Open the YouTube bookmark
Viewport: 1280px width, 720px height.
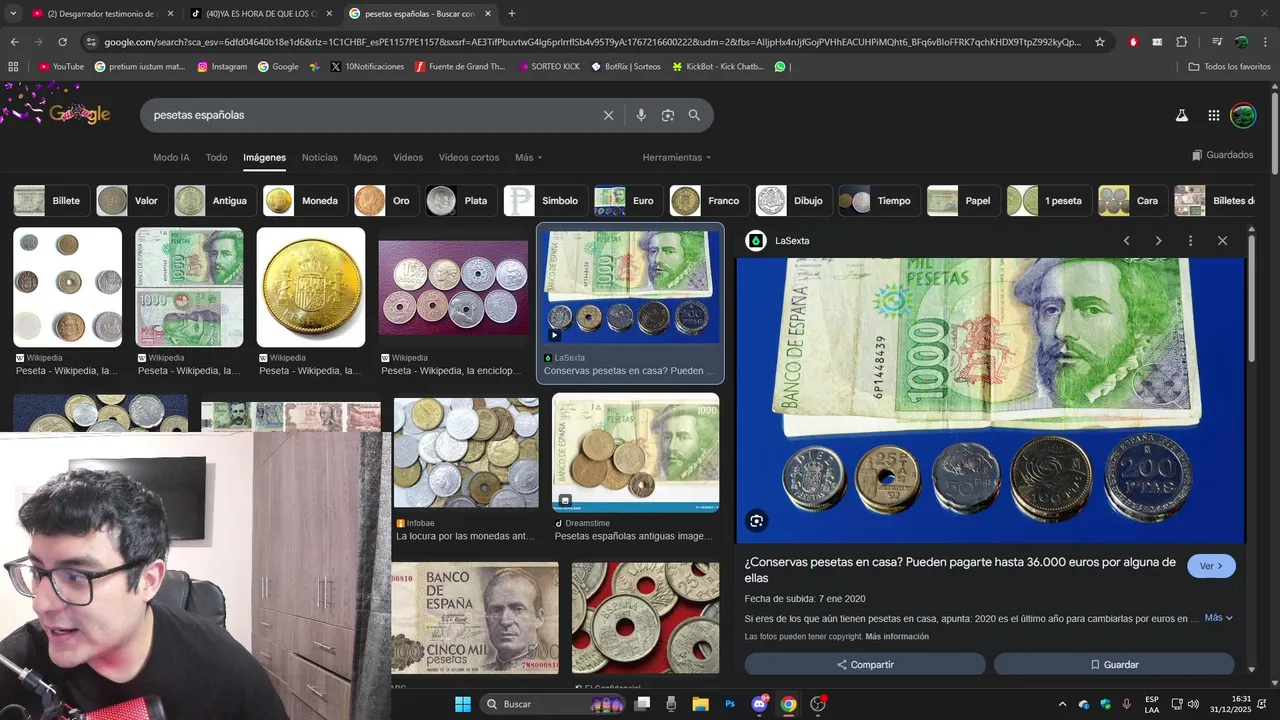click(61, 67)
